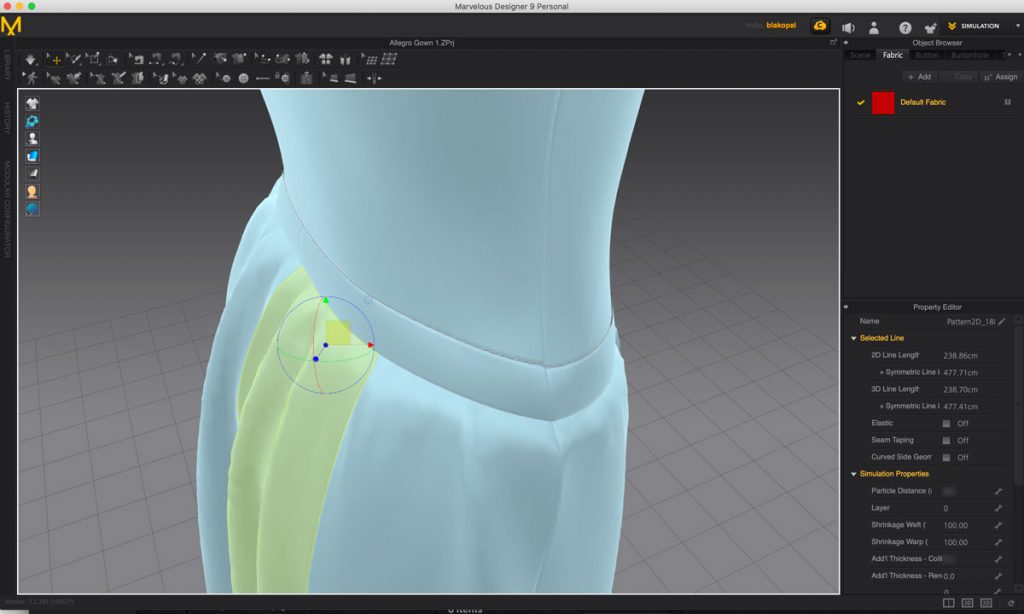Click the right arrow to see more Object Browser tabs
1024x614 pixels.
(x=1019, y=56)
